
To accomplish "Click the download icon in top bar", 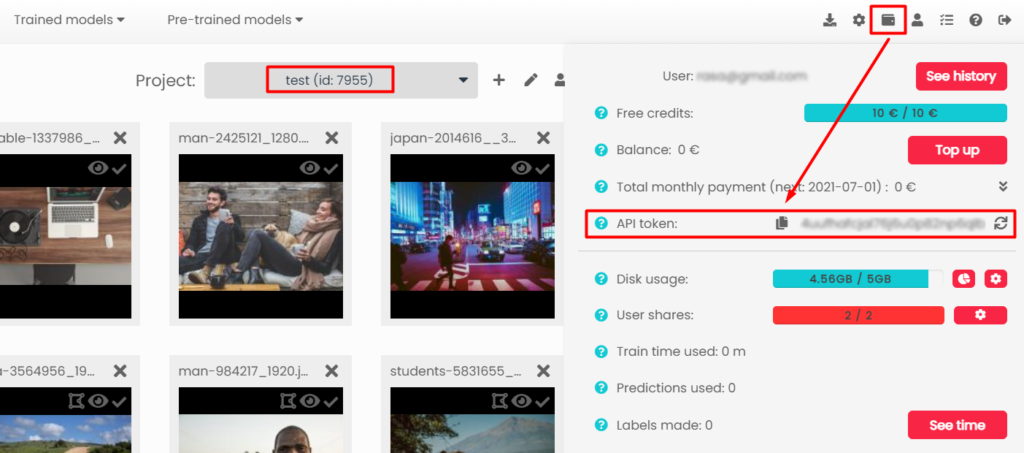I will (829, 20).
